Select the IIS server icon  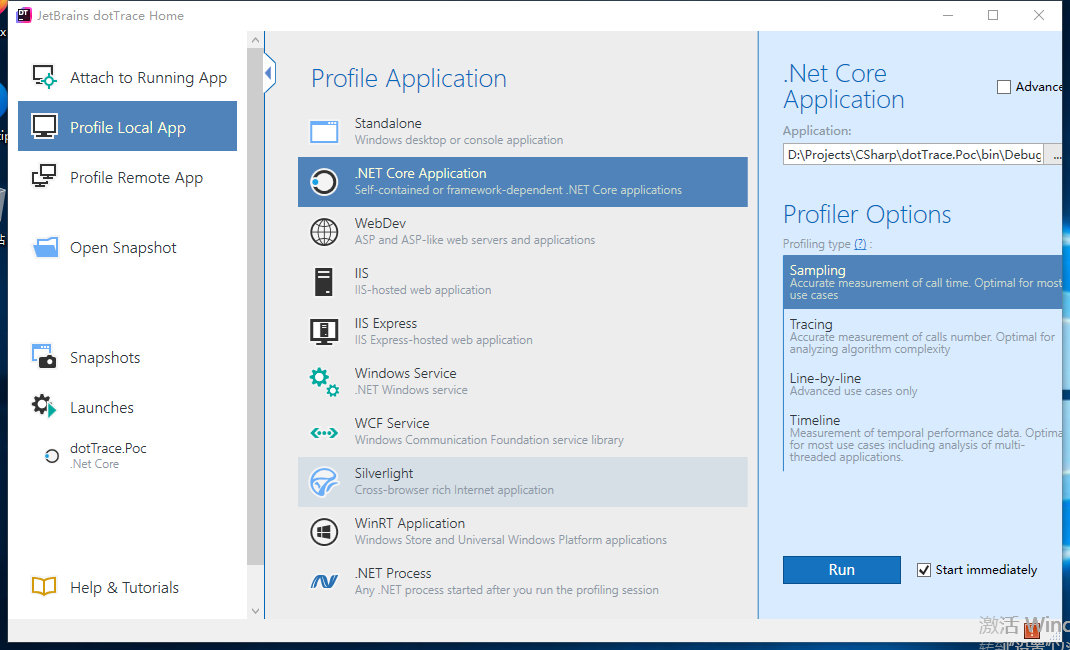(324, 282)
